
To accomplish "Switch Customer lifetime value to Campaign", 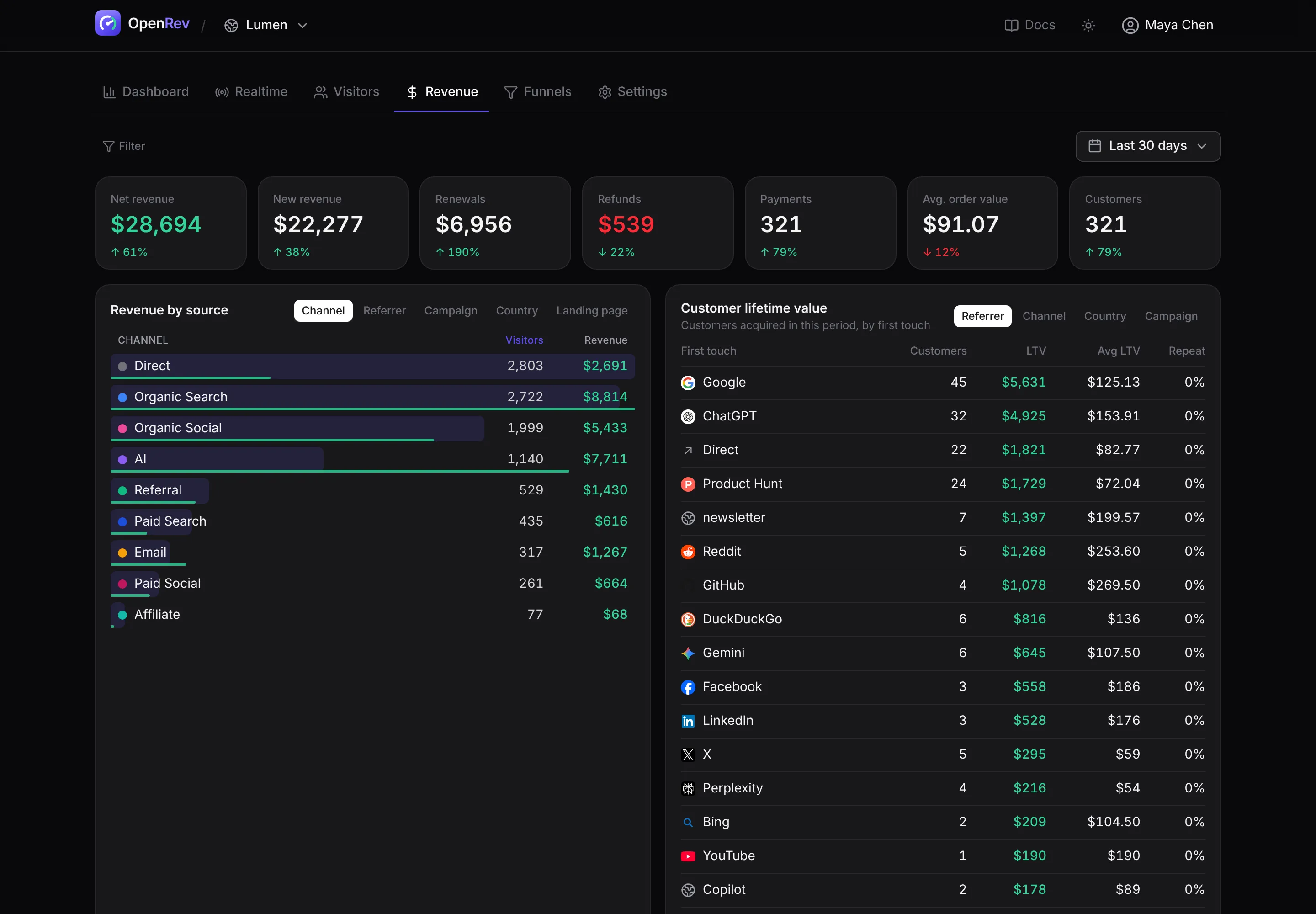I will pos(1171,316).
